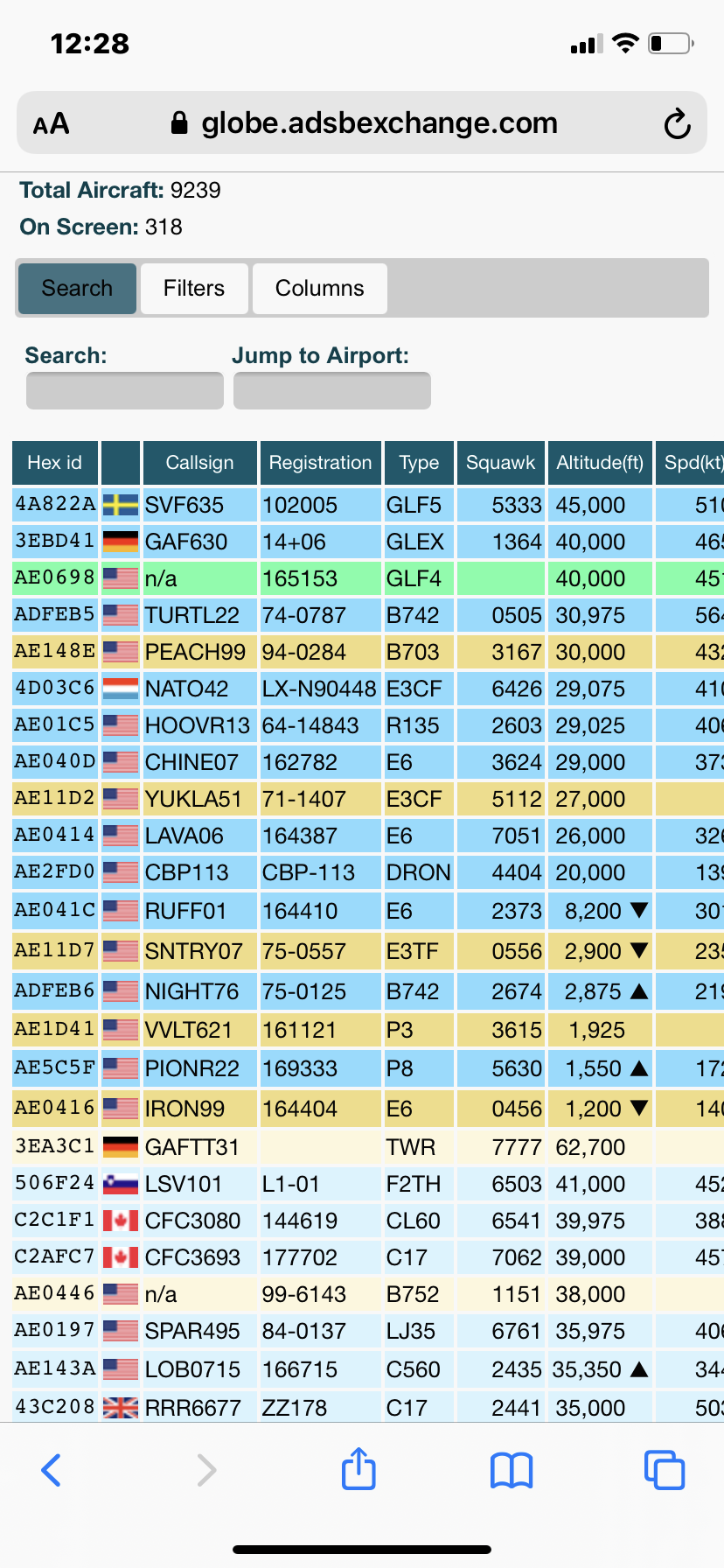Tap the Luxembourg flag beside NATO42
The image size is (724, 1568).
121,689
